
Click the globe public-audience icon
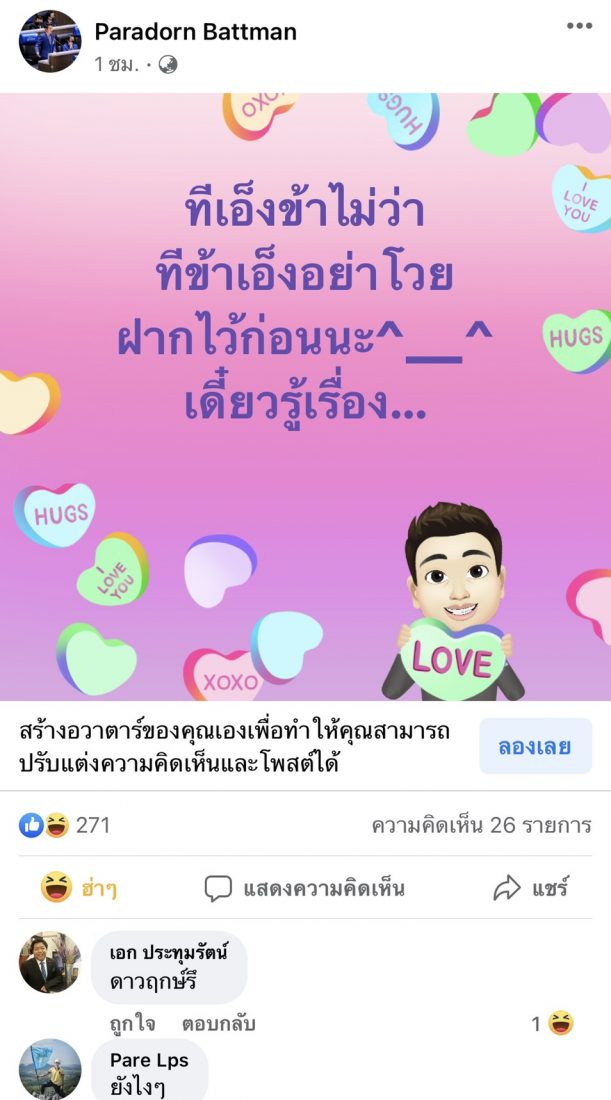pos(168,65)
